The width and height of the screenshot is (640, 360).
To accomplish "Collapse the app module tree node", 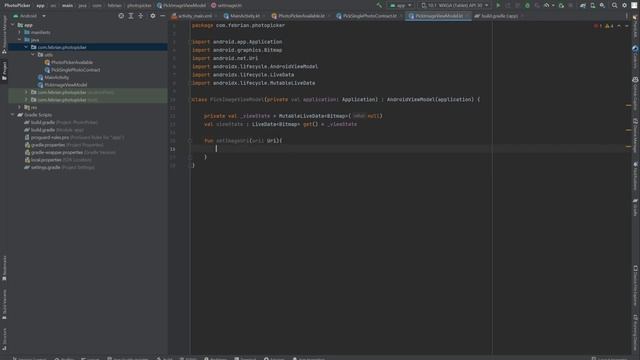I will [x=12, y=25].
